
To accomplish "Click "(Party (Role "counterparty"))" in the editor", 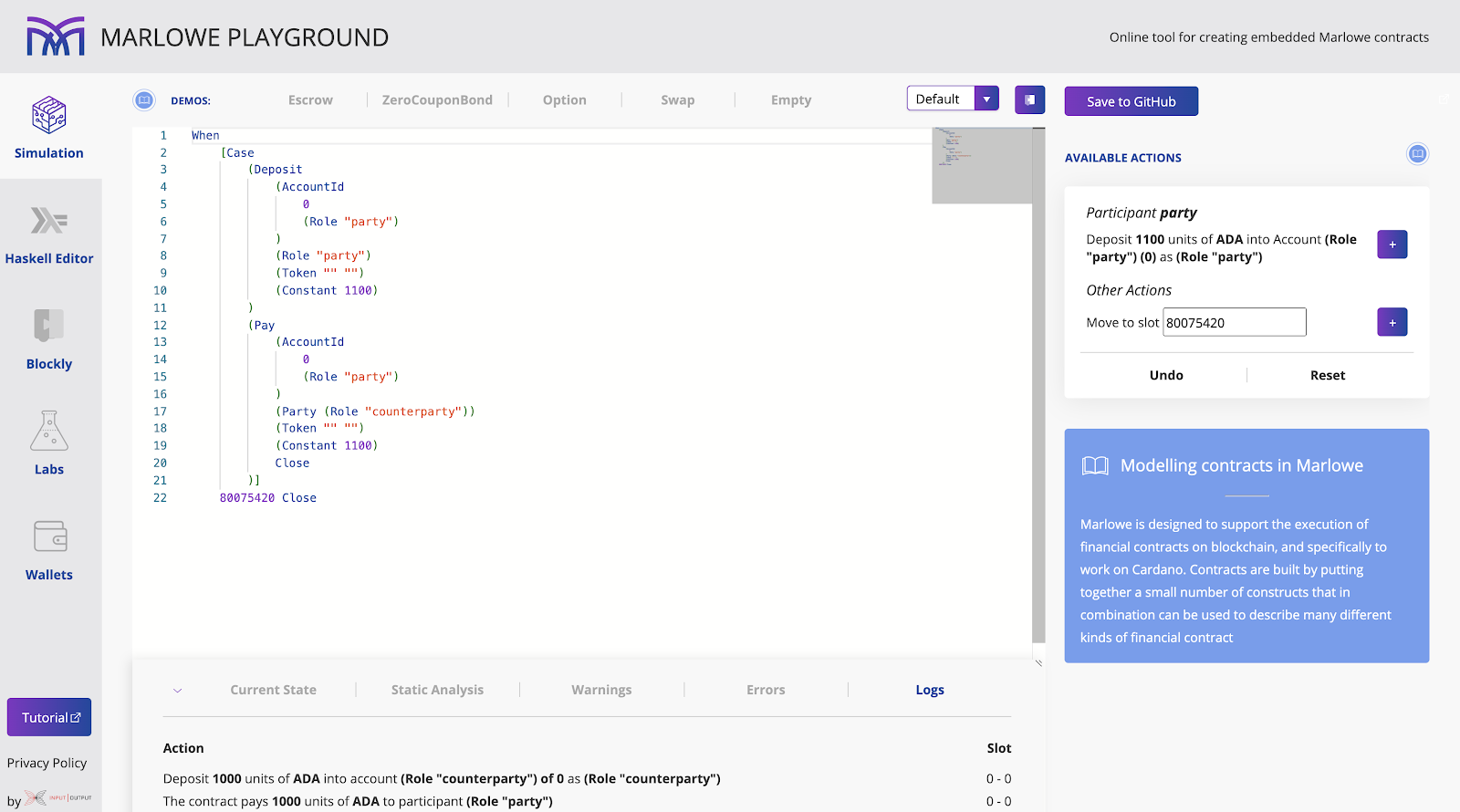I will tap(375, 411).
